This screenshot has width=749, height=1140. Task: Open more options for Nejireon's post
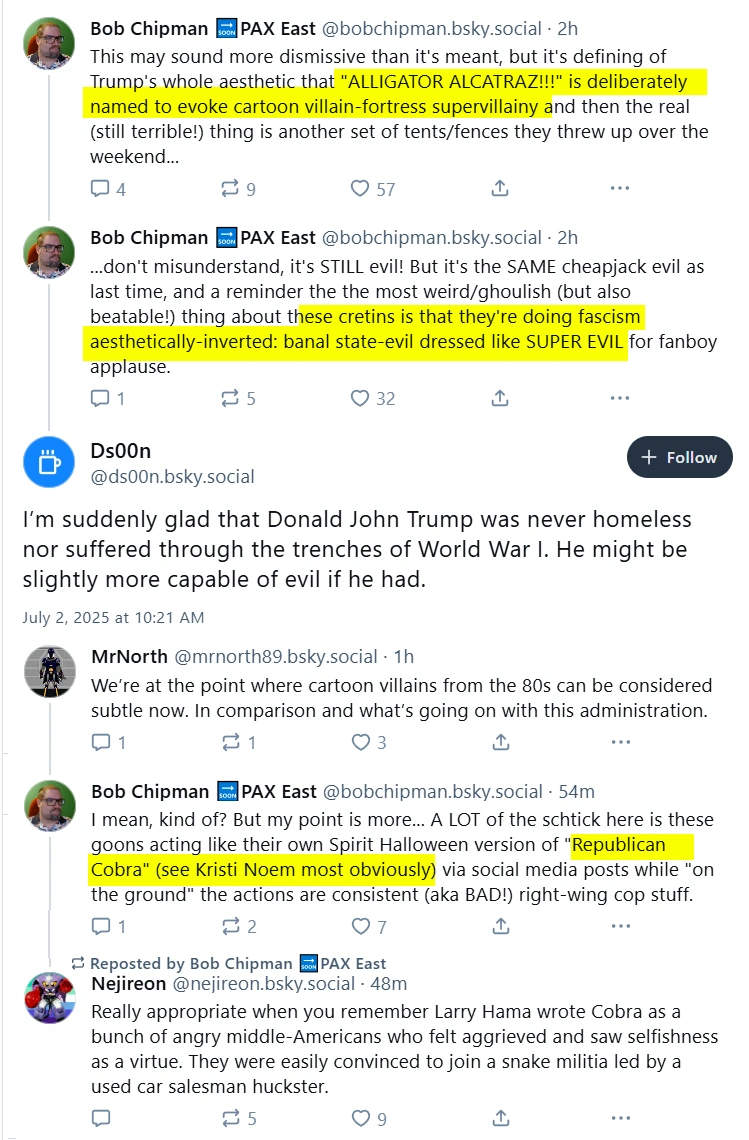pyautogui.click(x=621, y=1118)
